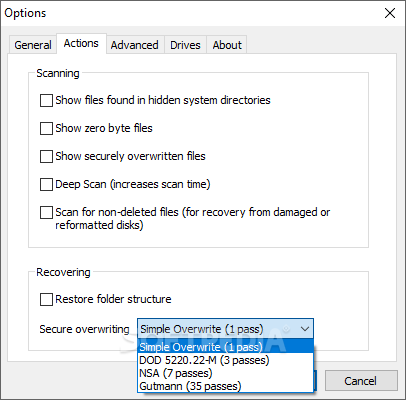
Task: Collapse the Secure overwriting dropdown arrow
Action: coord(305,329)
